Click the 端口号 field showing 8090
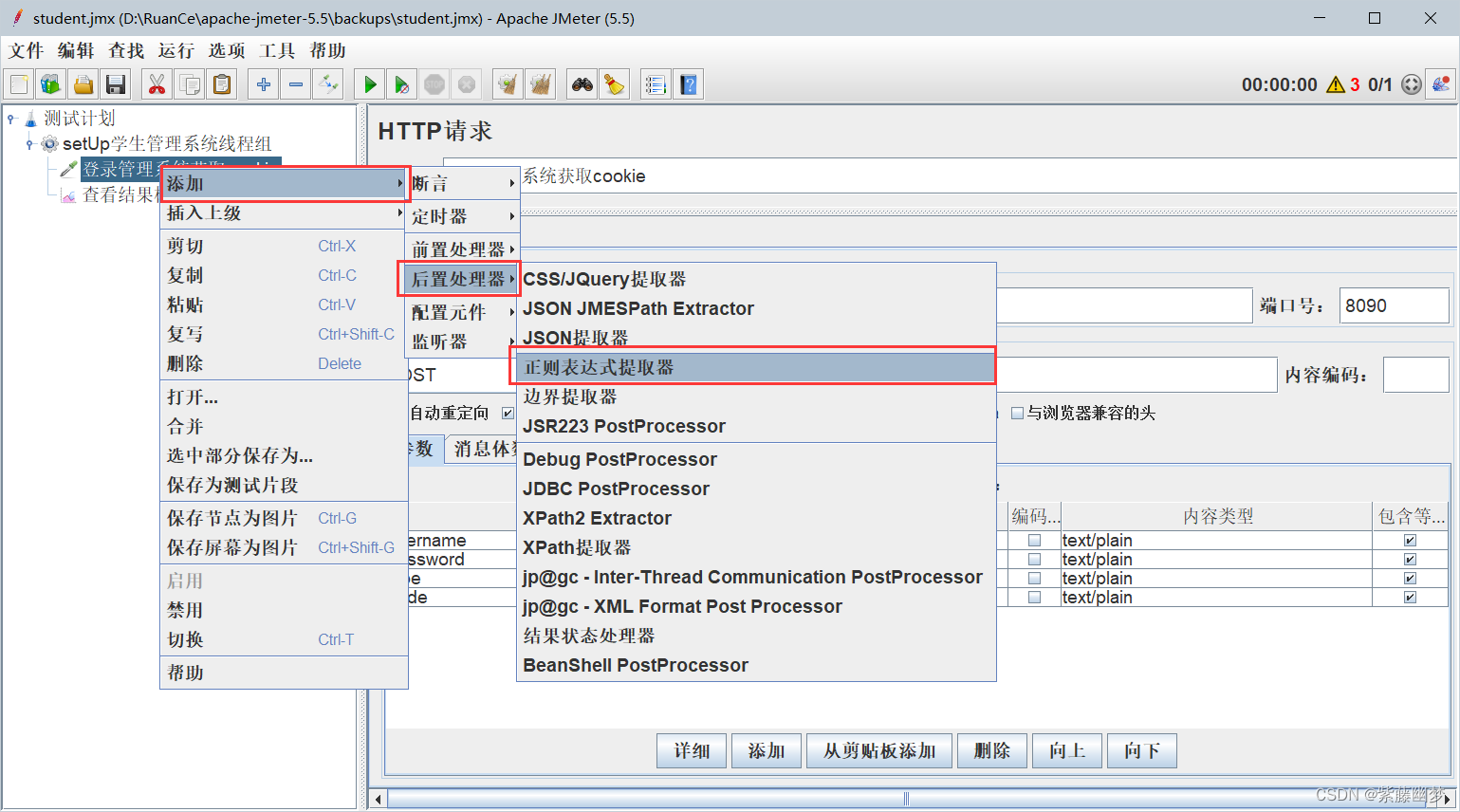The height and width of the screenshot is (812, 1460). pos(1394,305)
